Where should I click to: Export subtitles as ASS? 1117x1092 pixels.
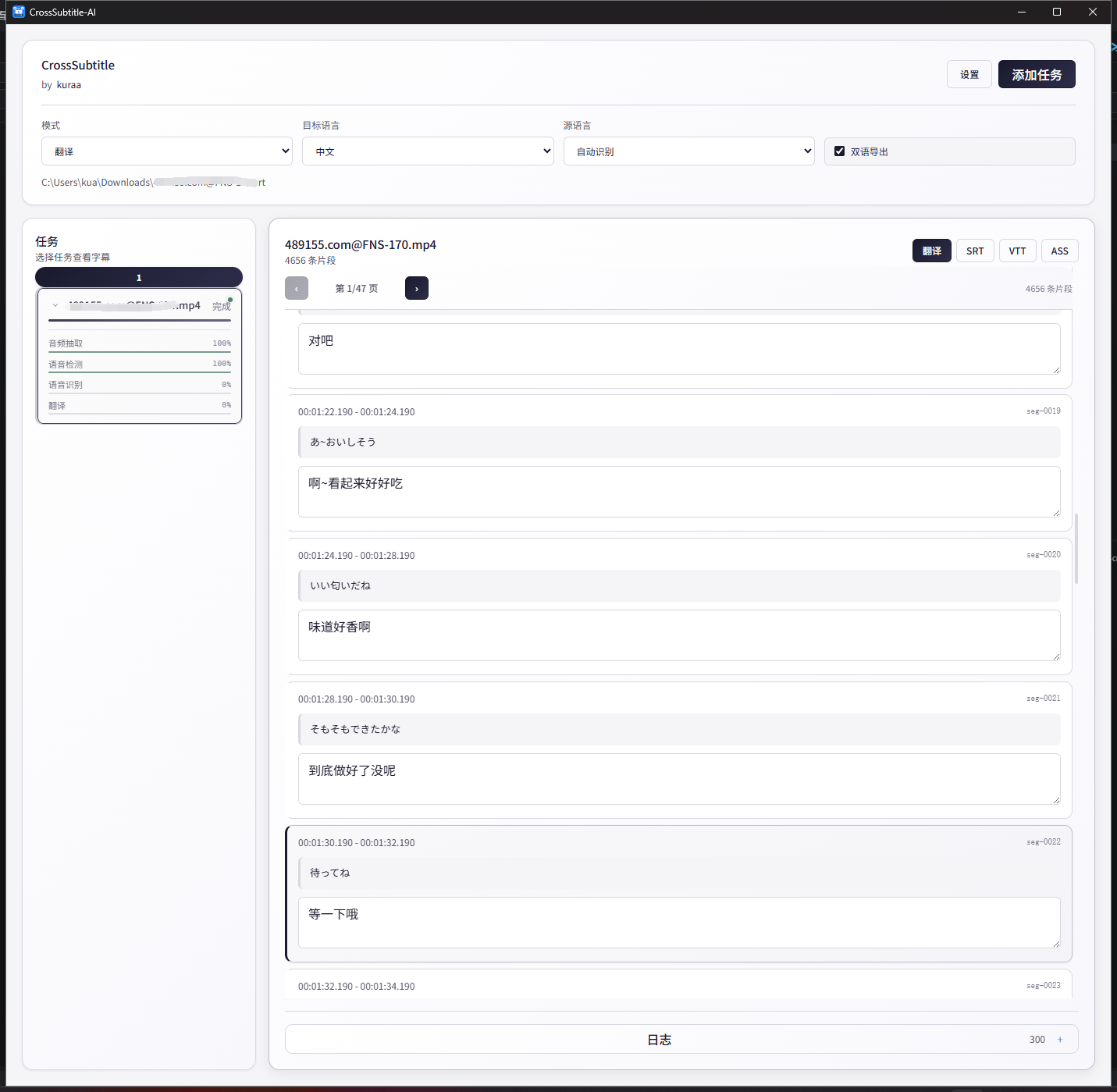(1059, 251)
